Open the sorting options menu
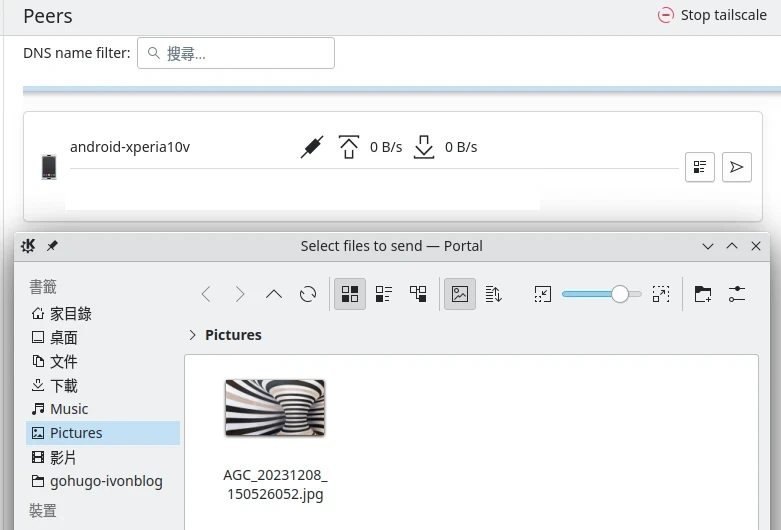Screen dimensions: 781x530 493,294
